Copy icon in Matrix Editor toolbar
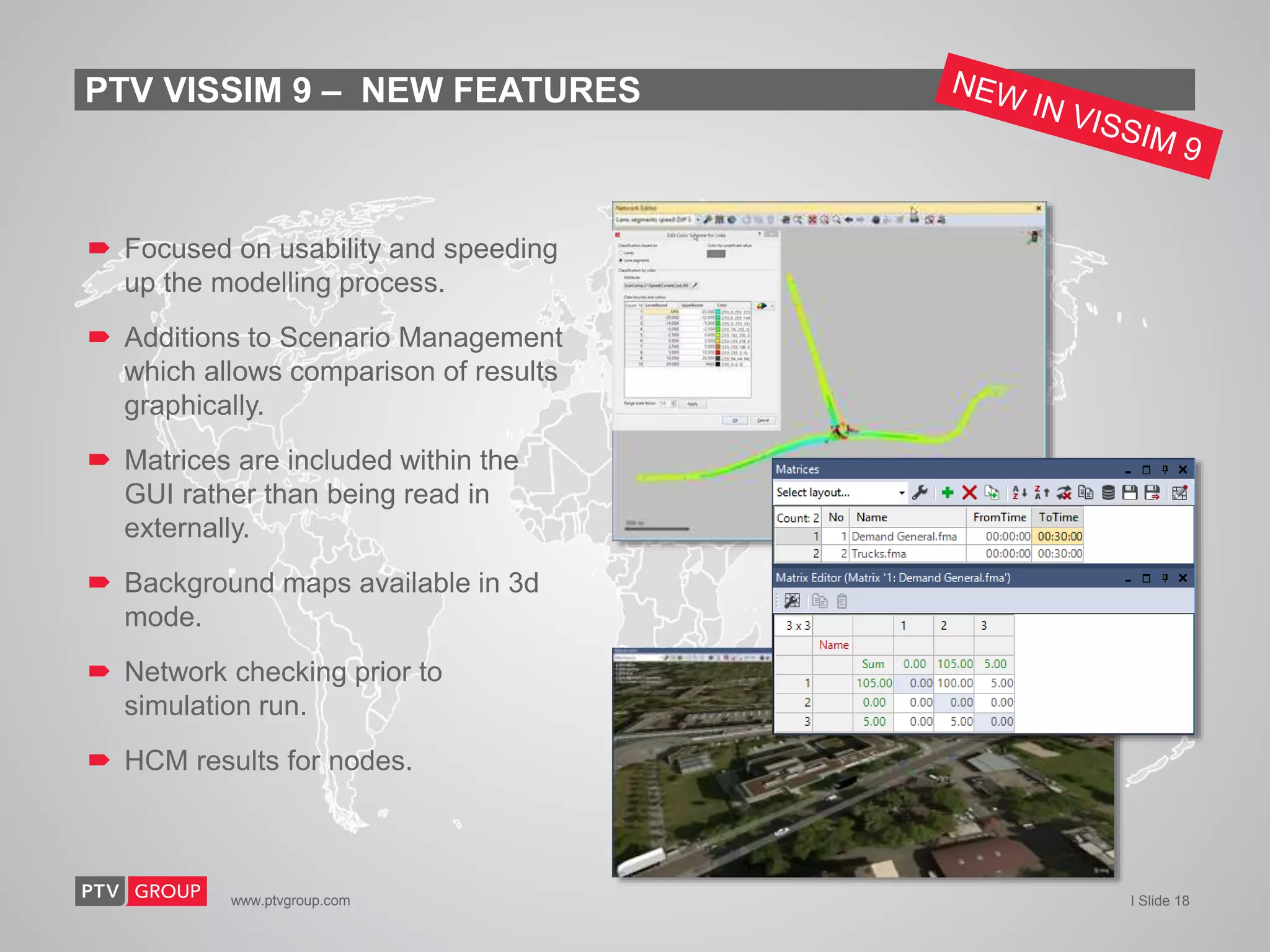The height and width of the screenshot is (952, 1270). (x=820, y=601)
